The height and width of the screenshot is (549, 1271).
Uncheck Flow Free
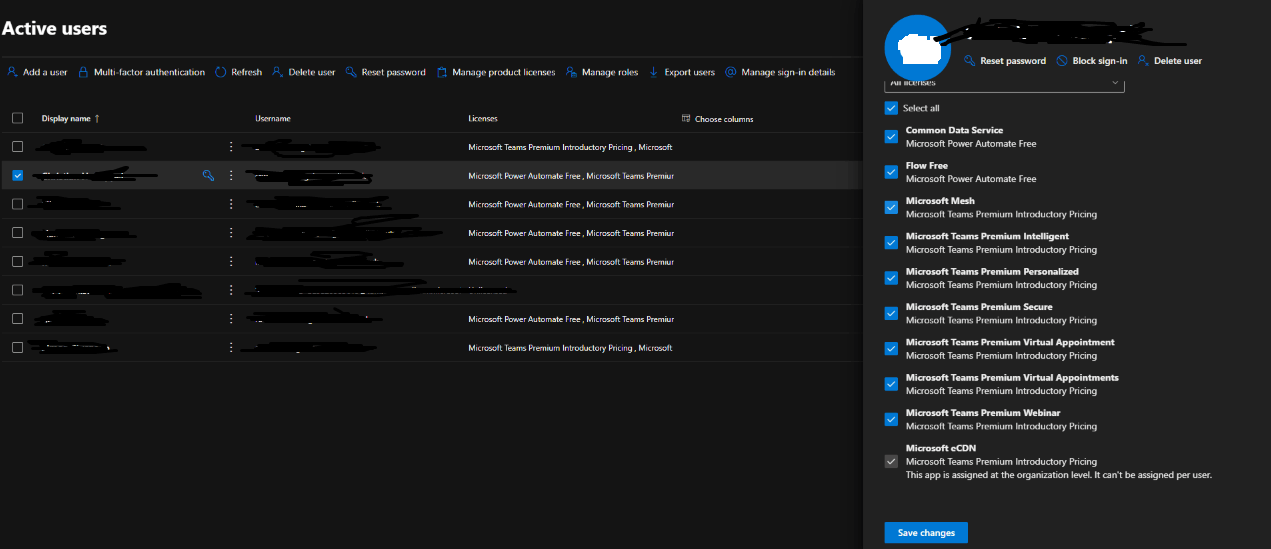point(891,172)
